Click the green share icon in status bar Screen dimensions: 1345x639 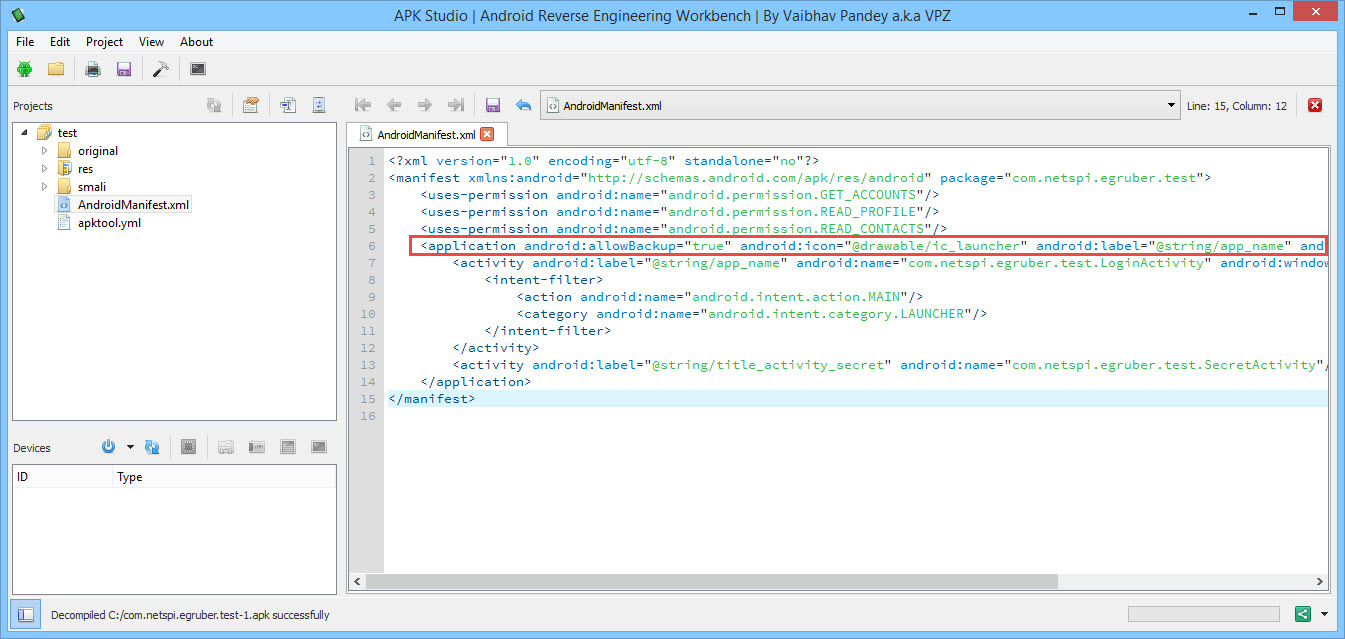[x=1303, y=614]
